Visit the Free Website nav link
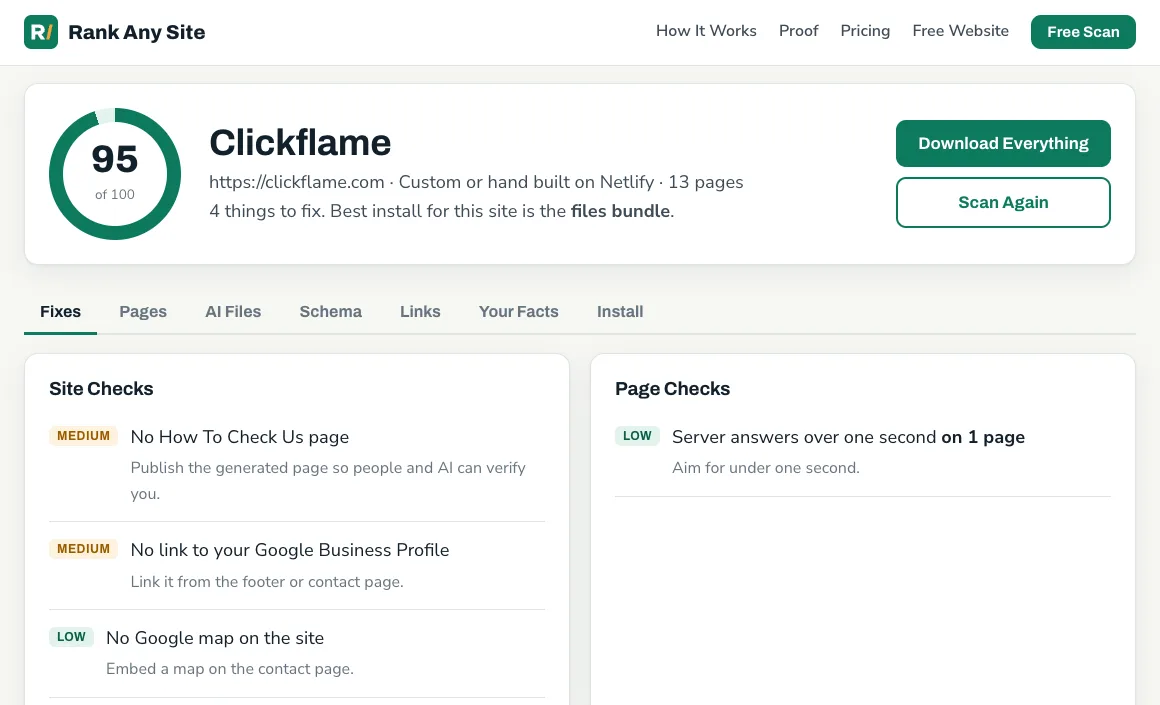1160x705 pixels. (960, 31)
